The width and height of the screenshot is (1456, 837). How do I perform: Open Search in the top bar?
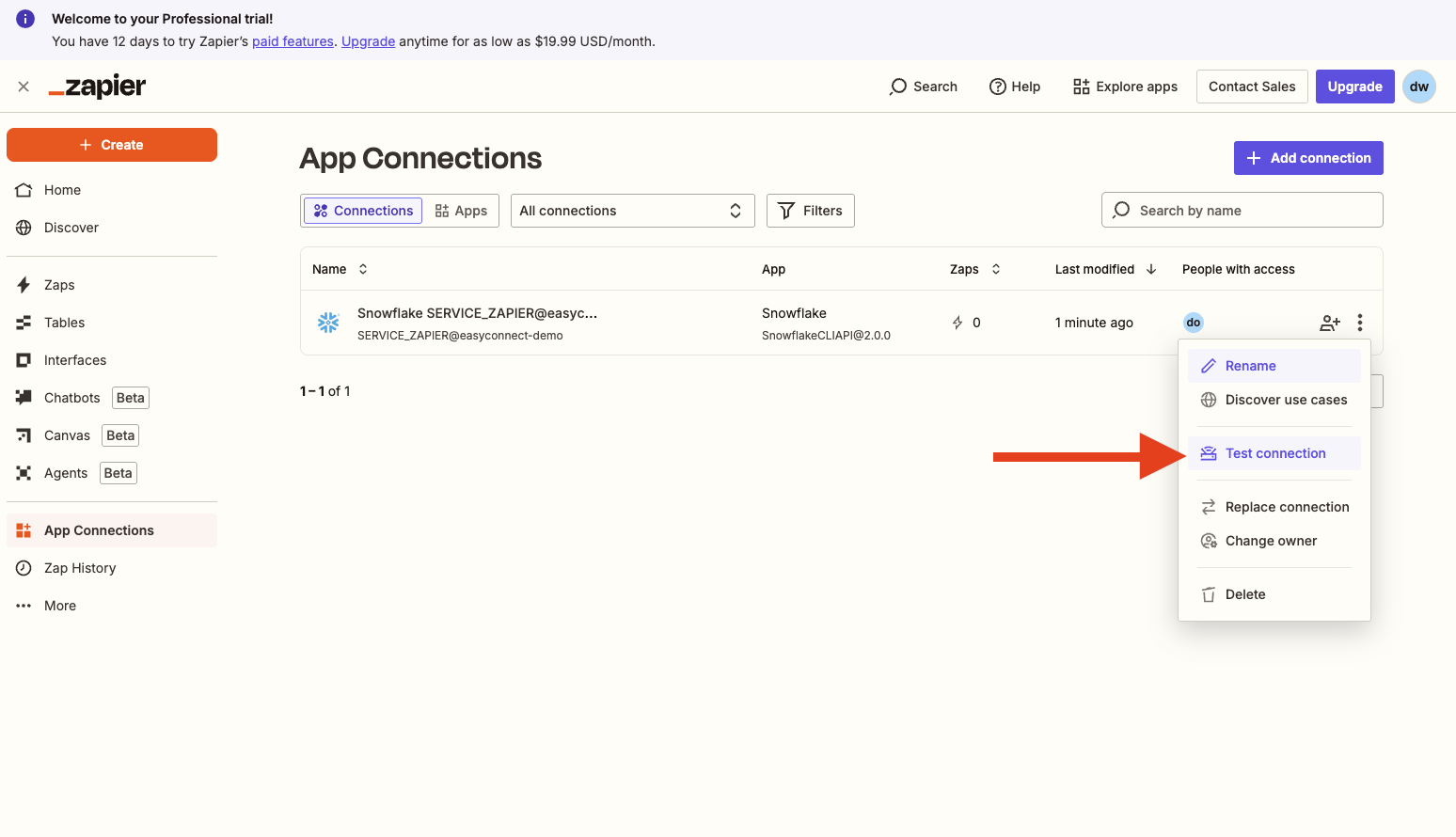click(x=924, y=87)
